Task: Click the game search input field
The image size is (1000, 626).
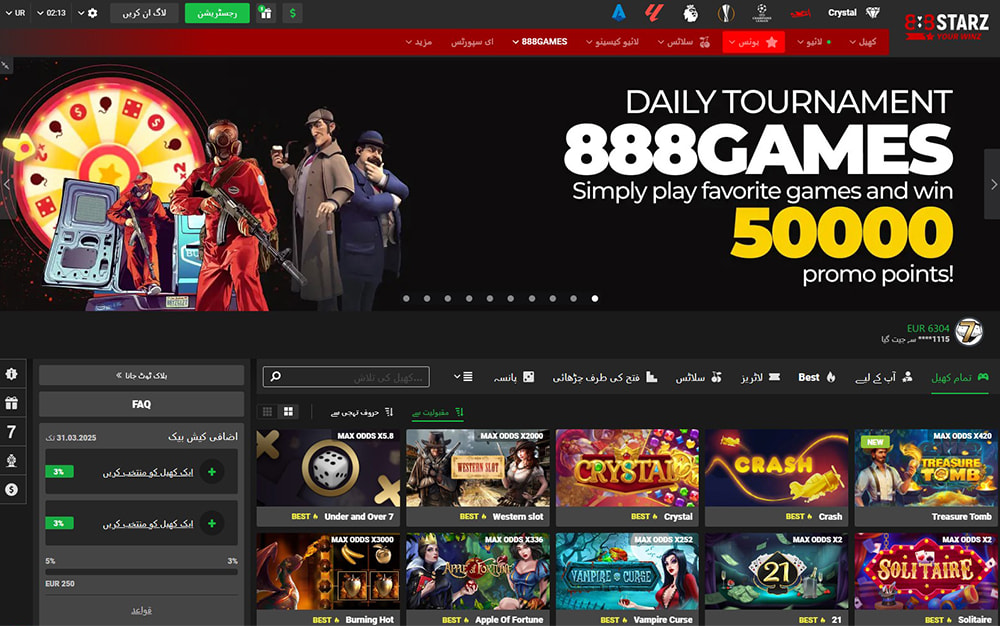Action: 346,377
